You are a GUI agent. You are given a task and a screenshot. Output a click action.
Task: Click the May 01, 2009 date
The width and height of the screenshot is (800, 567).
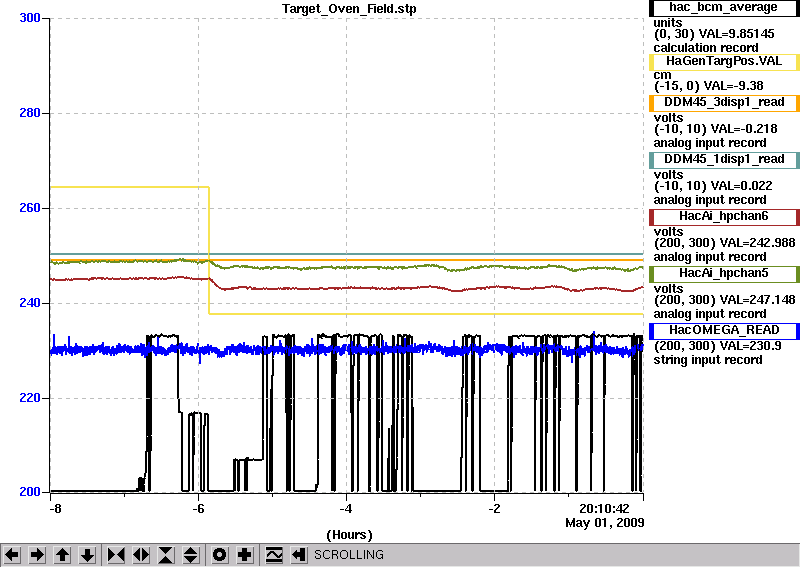click(x=605, y=523)
